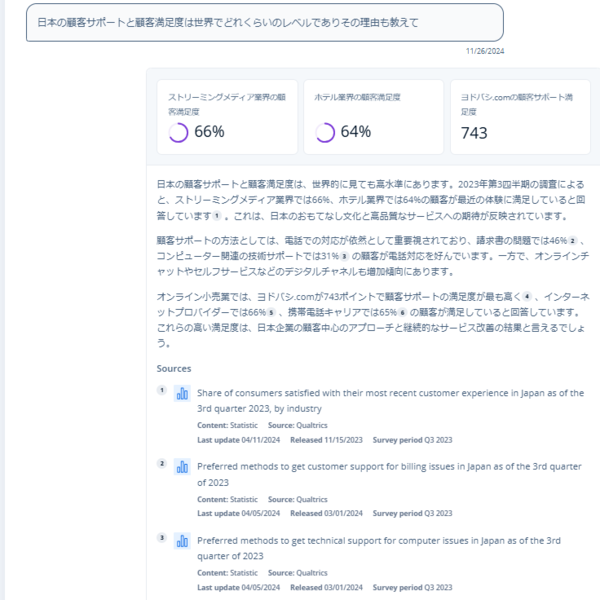Click the 66% circular progress ring
Image resolution: width=600 pixels, height=600 pixels.
coord(178,132)
